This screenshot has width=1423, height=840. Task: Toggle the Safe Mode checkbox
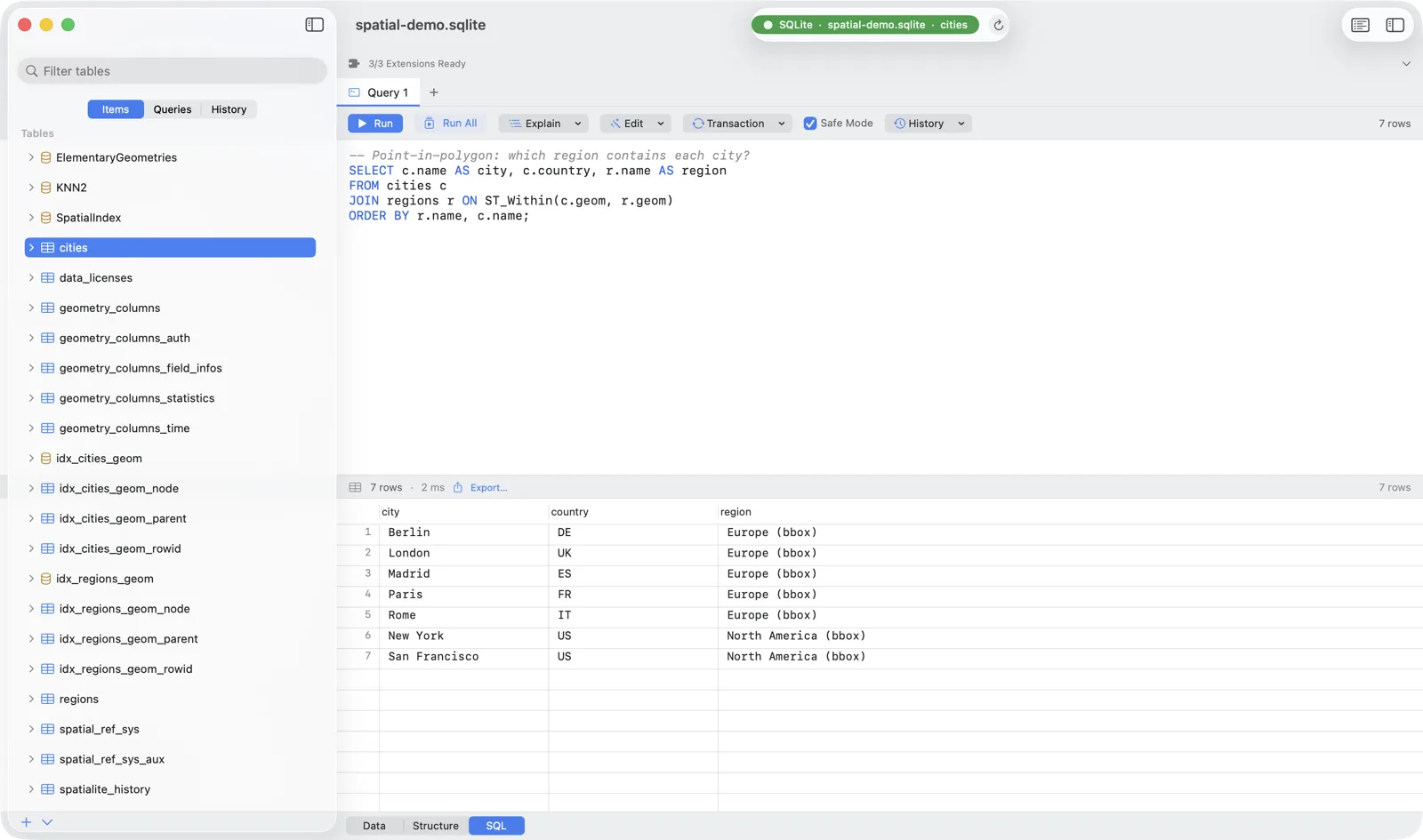point(810,124)
